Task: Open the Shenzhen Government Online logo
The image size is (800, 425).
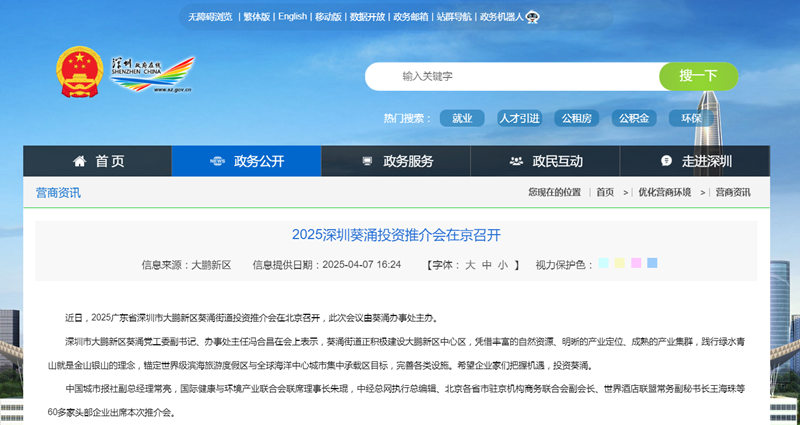Action: pos(153,74)
